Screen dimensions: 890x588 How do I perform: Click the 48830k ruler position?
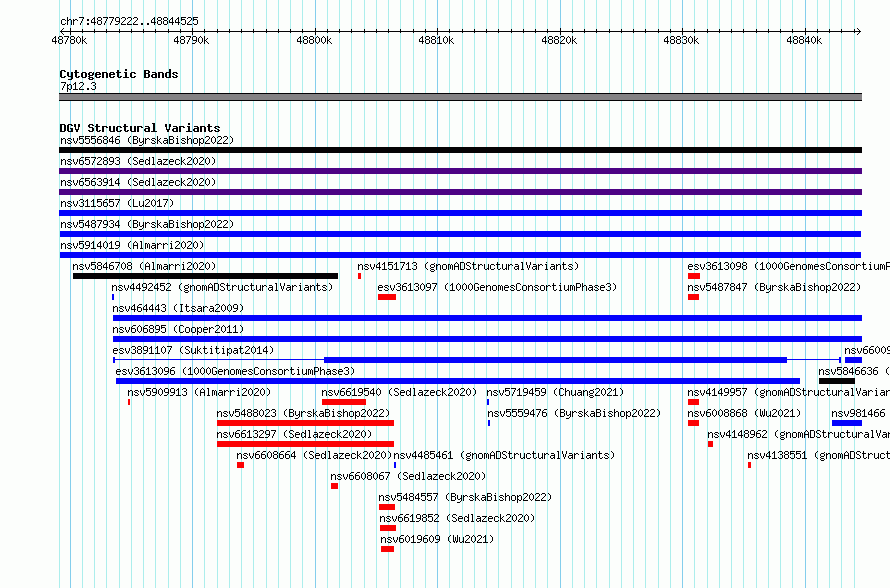click(682, 40)
